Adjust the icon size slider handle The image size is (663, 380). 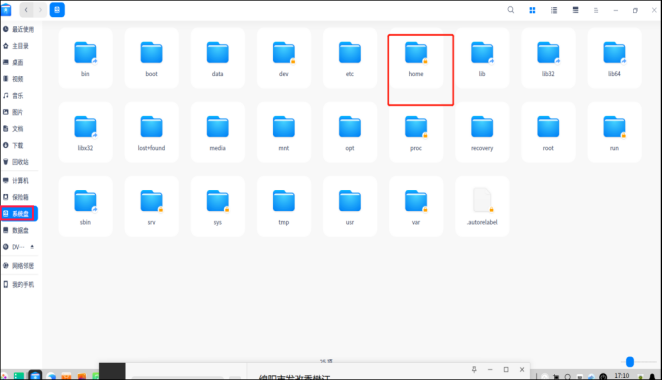(630, 362)
